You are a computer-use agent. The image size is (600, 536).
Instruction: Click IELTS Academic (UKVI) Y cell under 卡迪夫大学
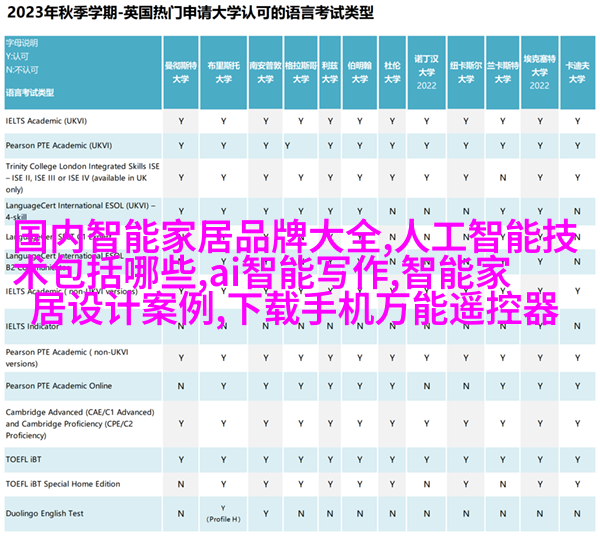point(577,121)
